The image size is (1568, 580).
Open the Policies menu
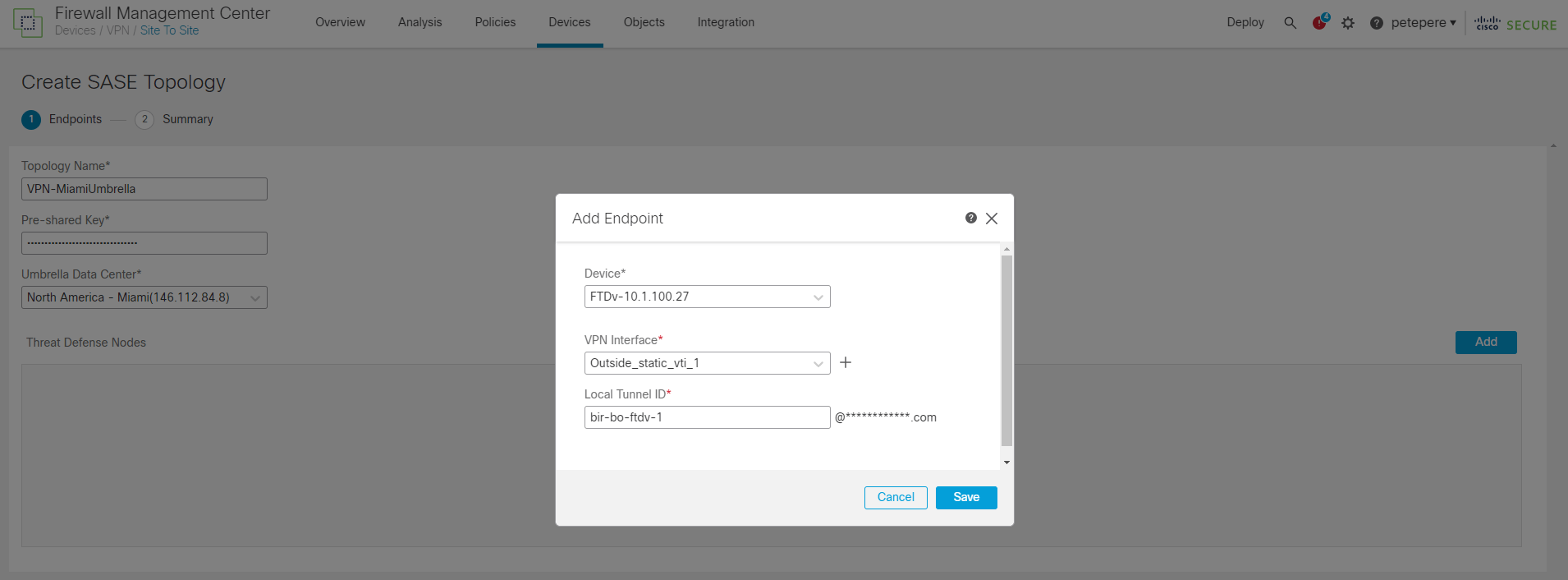pos(495,22)
